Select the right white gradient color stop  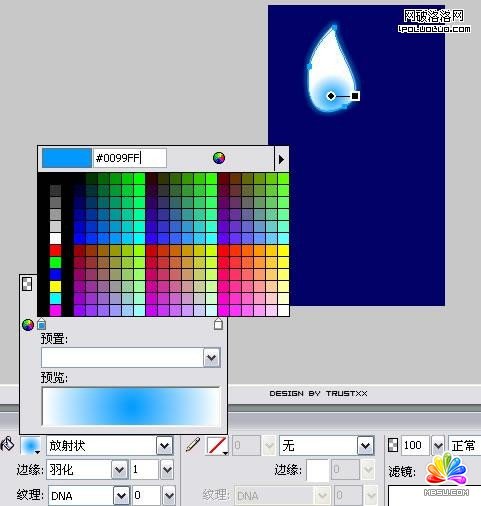tap(218, 324)
